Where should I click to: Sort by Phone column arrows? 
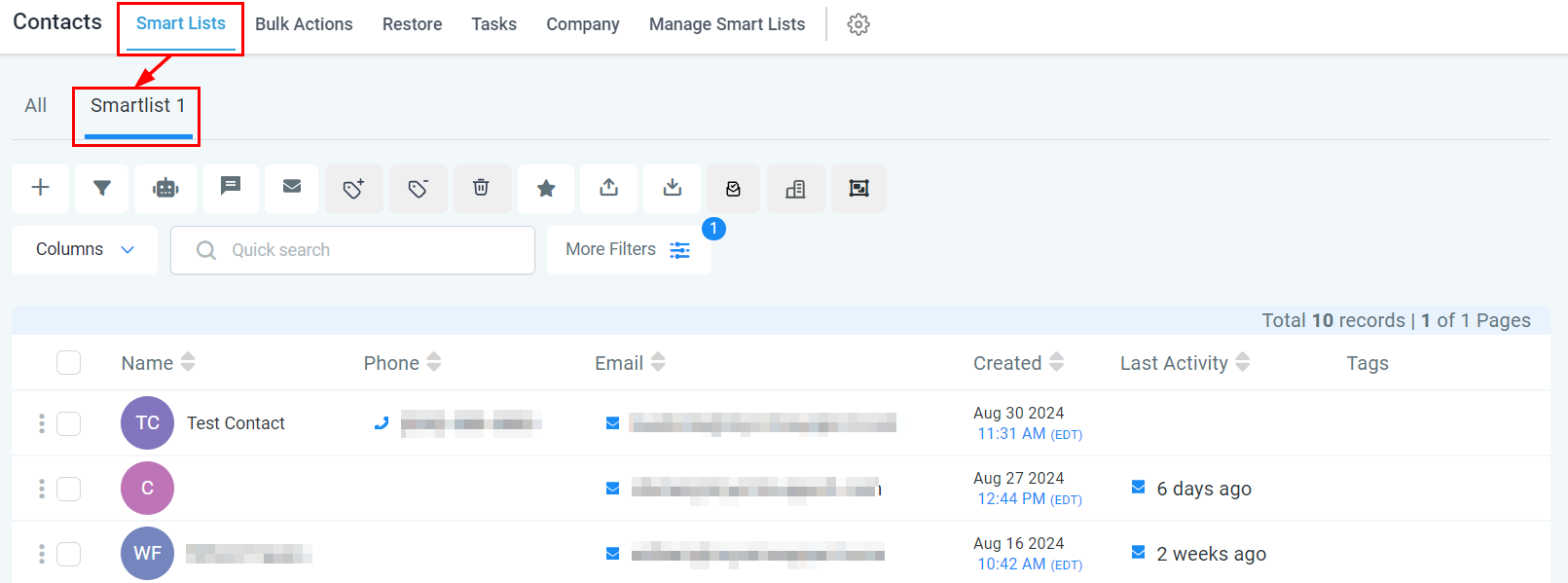434,362
